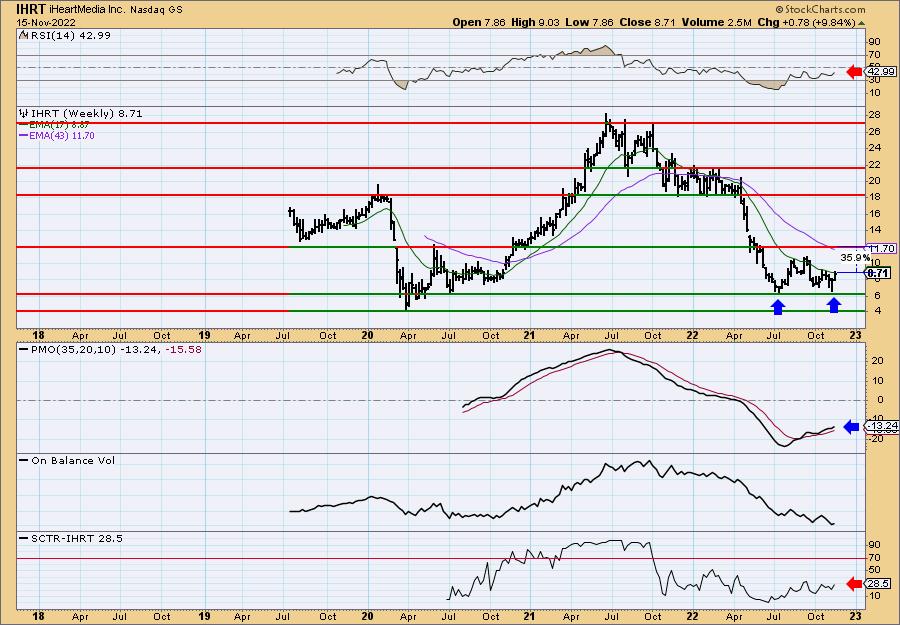Click the SCTR-IHRT legend line marker
Screen dimensions: 900x625
pos(24,538)
